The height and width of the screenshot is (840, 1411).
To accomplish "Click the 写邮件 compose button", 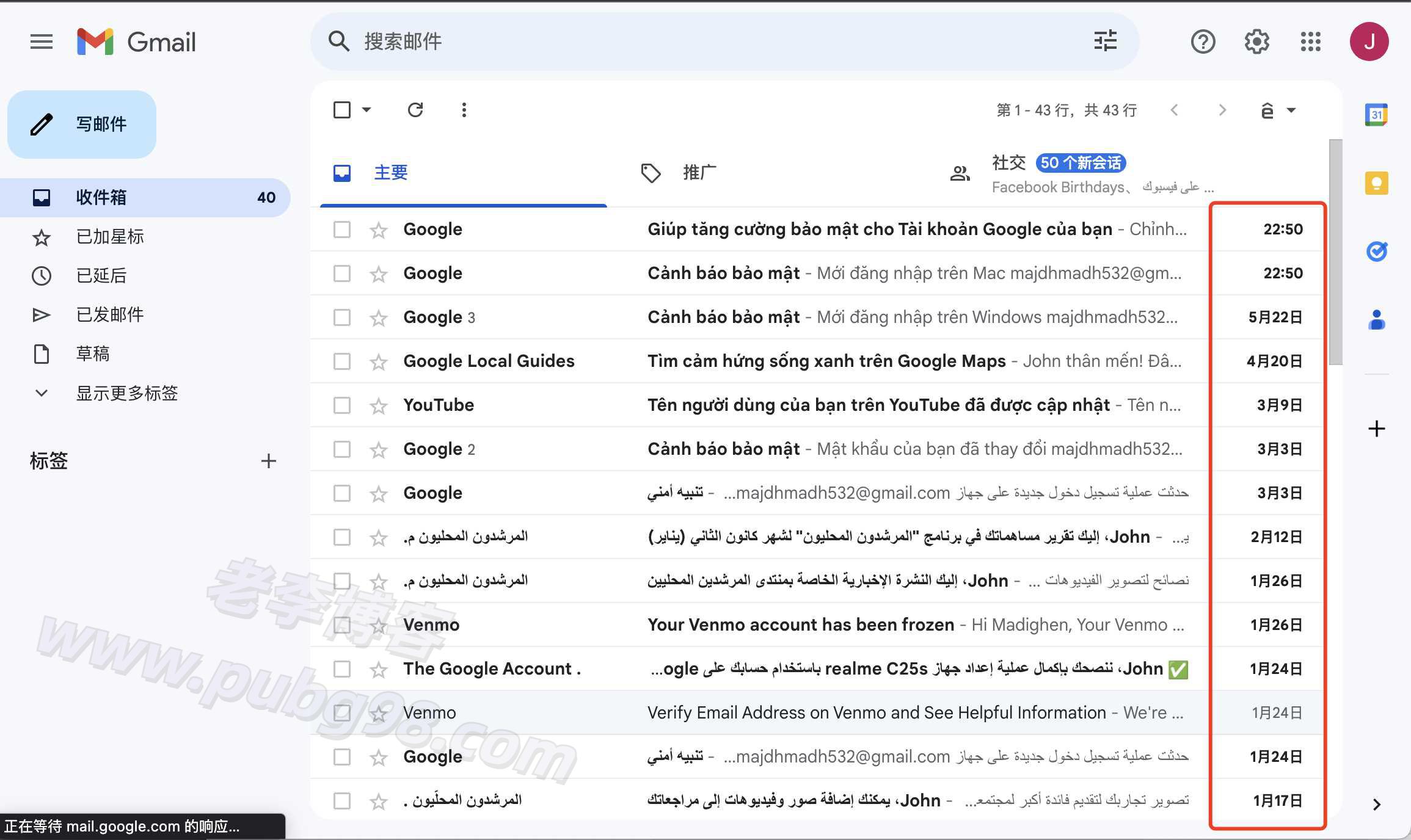I will click(x=81, y=124).
